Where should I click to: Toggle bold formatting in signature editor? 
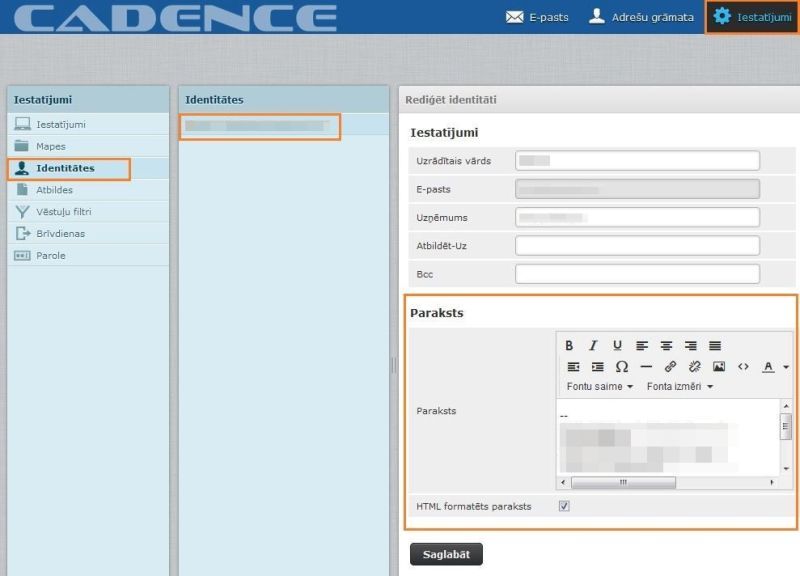click(x=569, y=345)
